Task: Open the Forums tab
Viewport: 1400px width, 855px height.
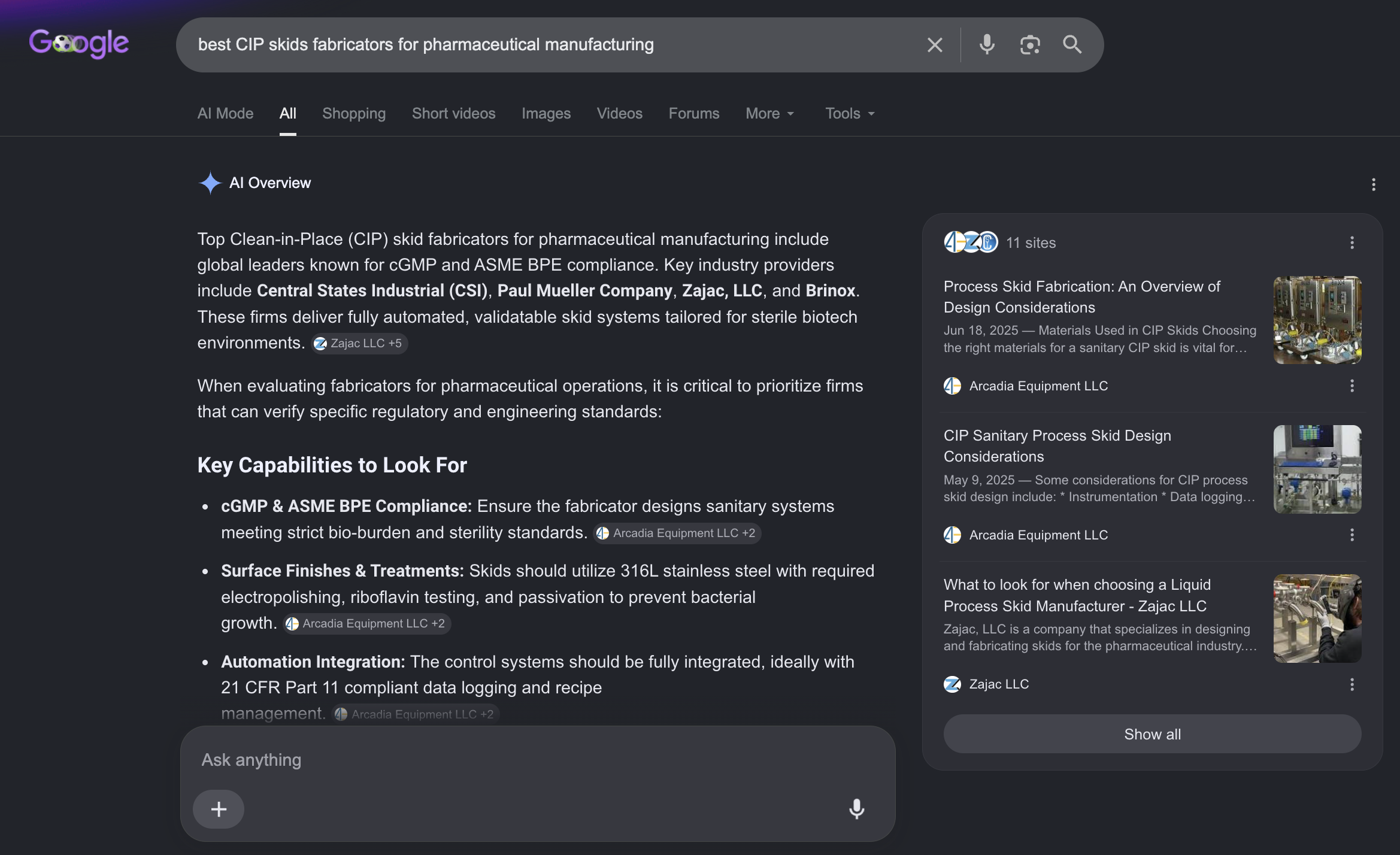Action: click(694, 113)
